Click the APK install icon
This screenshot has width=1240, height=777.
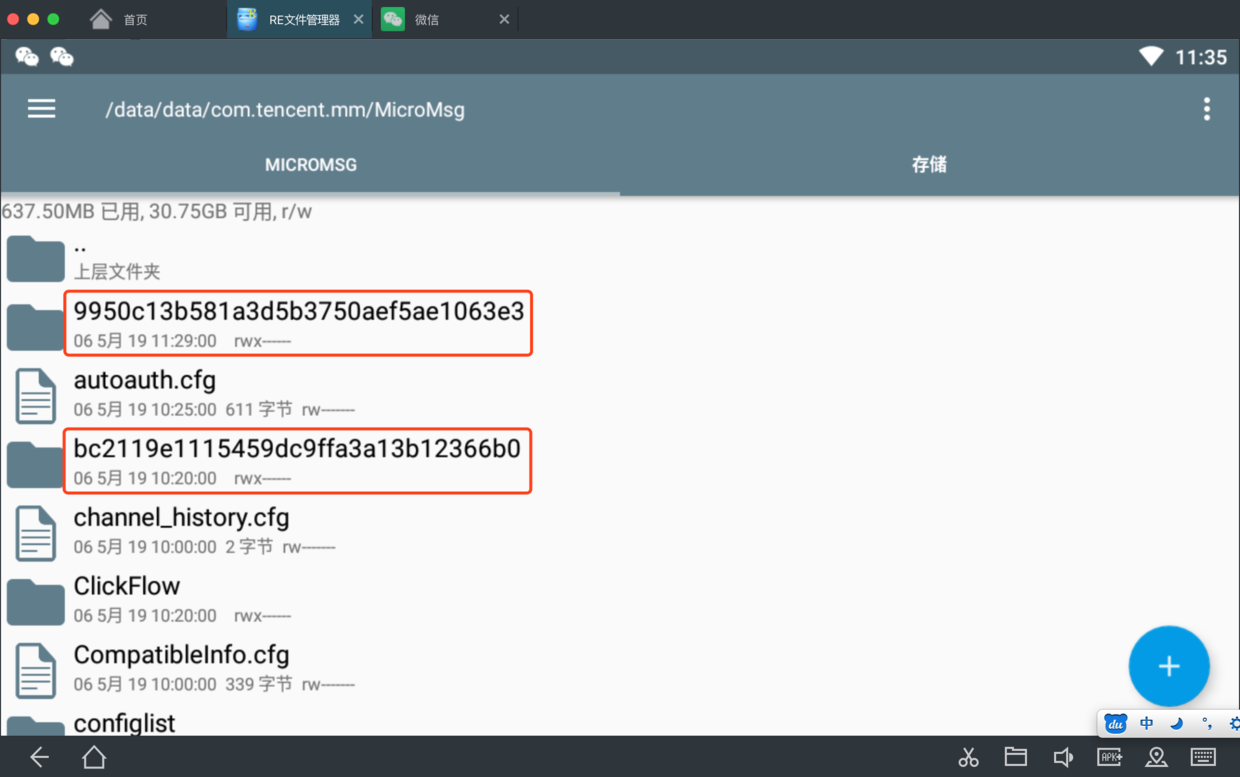pyautogui.click(x=1109, y=757)
